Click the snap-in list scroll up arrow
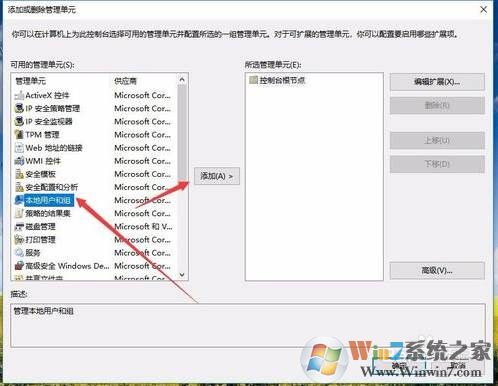The image size is (498, 386). (182, 80)
